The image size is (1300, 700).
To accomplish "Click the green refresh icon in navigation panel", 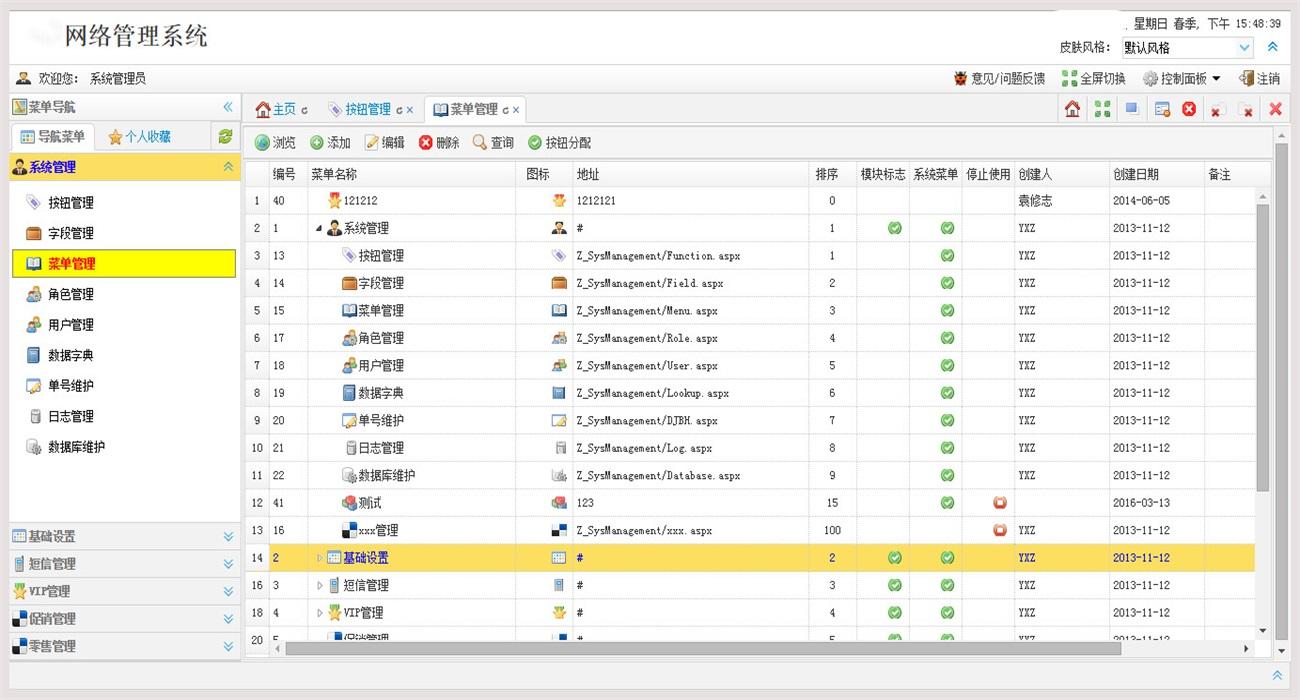I will [225, 137].
